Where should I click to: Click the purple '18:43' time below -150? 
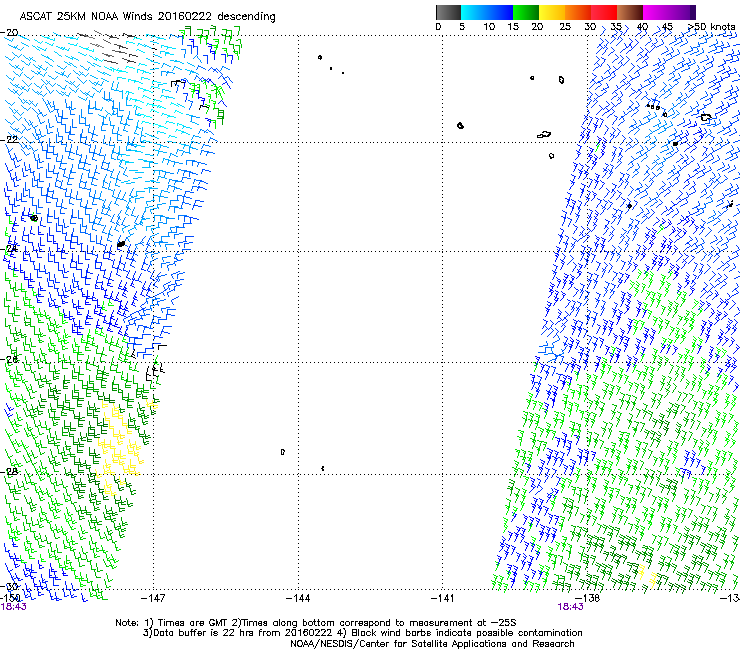click(13, 607)
